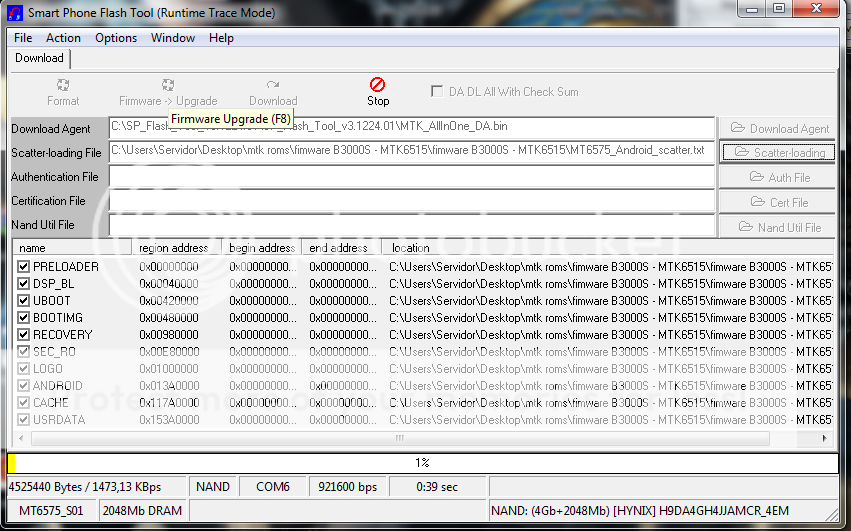Click the horizontal scrollbar of partition list

(x=400, y=438)
